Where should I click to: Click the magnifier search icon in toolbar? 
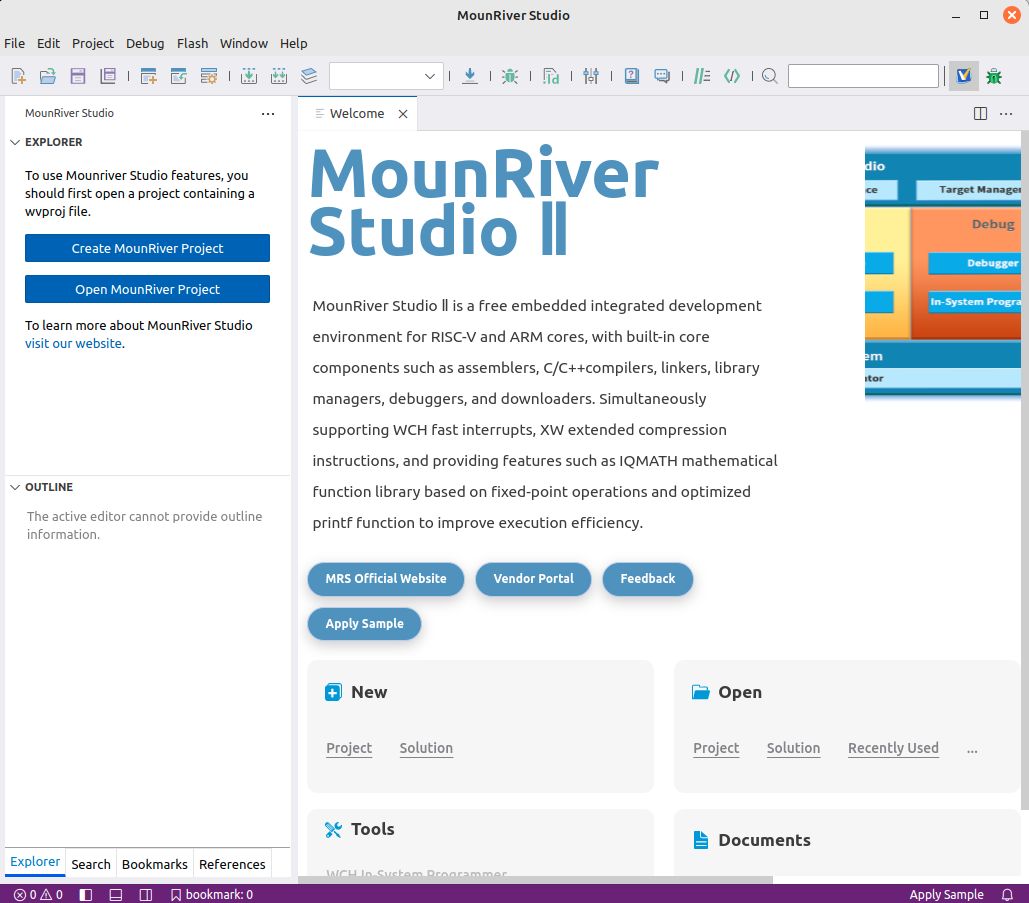point(770,76)
